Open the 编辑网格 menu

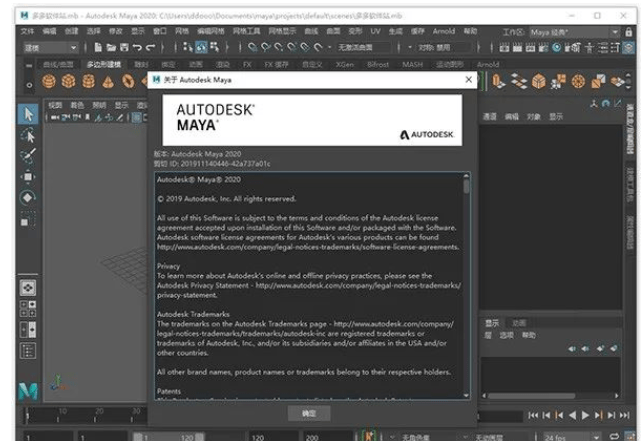coord(211,31)
